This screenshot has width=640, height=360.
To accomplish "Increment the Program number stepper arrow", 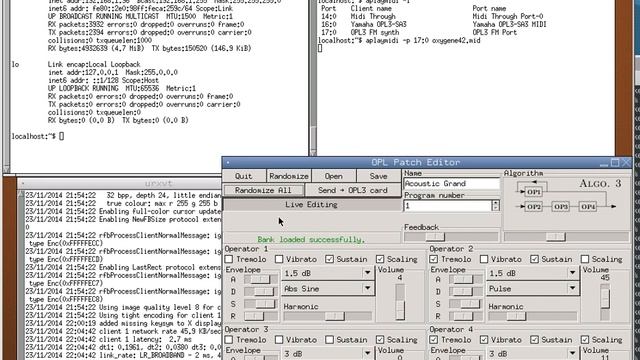I will 496,203.
